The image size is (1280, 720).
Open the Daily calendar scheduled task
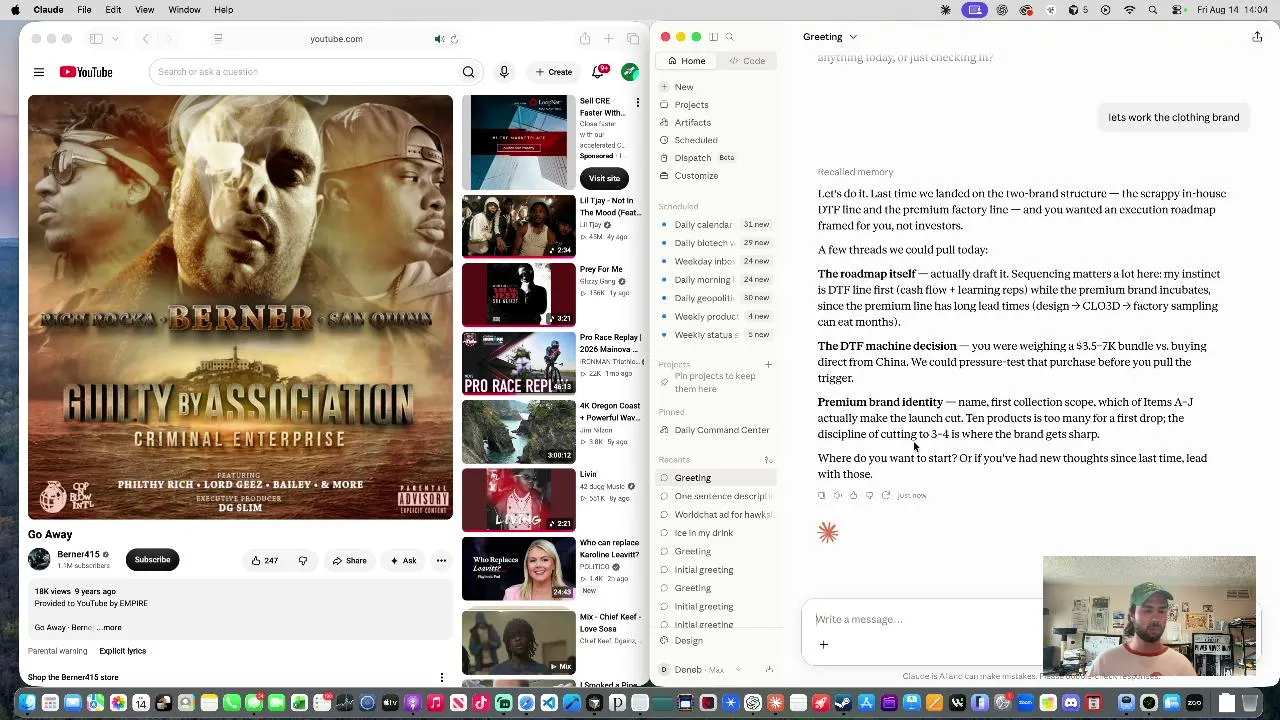coord(714,225)
